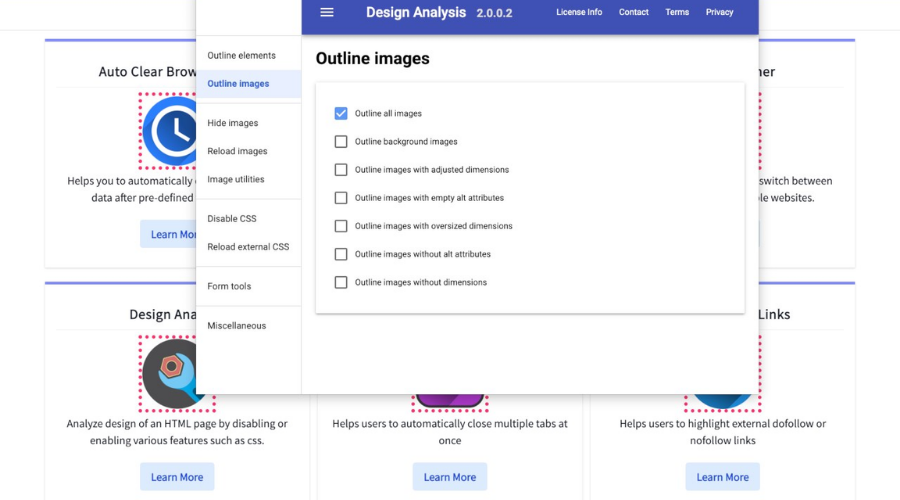Image resolution: width=900 pixels, height=500 pixels.
Task: Click the Design Analysis title in header
Action: click(x=416, y=13)
